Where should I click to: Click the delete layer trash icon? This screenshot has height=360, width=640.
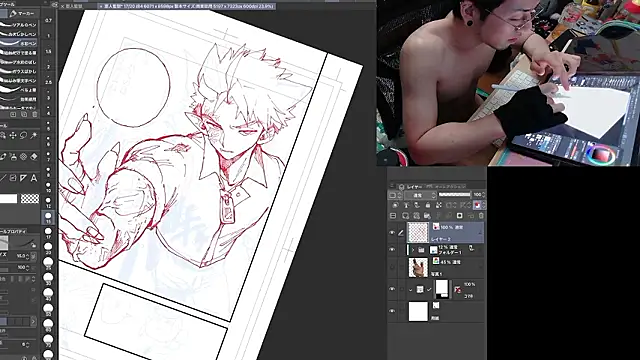tap(481, 216)
